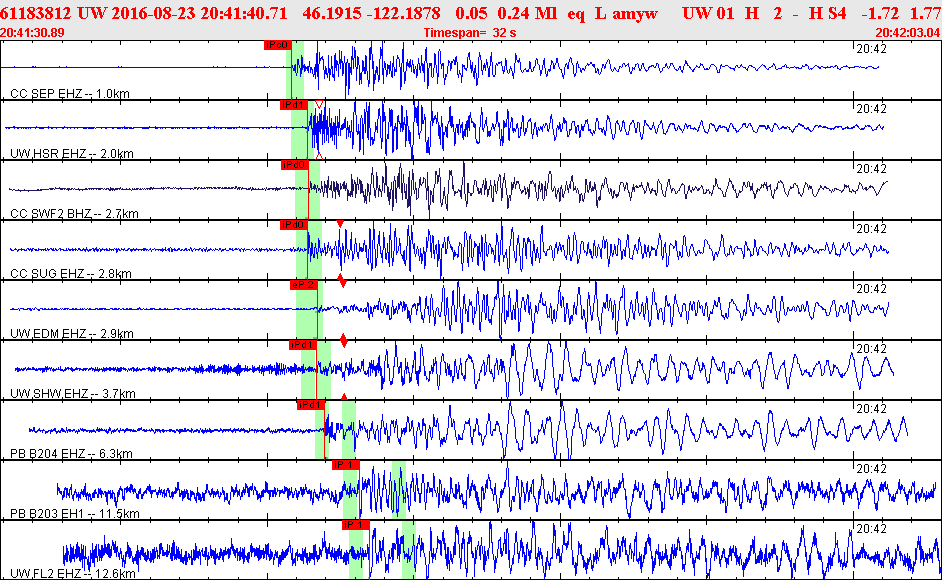The height and width of the screenshot is (580, 942).
Task: Click station label PB B203 EH1 -- 11.5km
Action: [75, 514]
